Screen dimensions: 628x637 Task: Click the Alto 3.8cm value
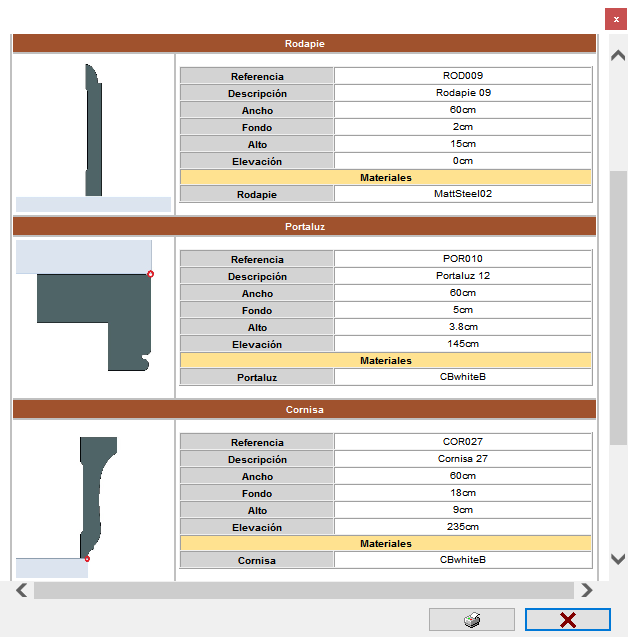[463, 327]
